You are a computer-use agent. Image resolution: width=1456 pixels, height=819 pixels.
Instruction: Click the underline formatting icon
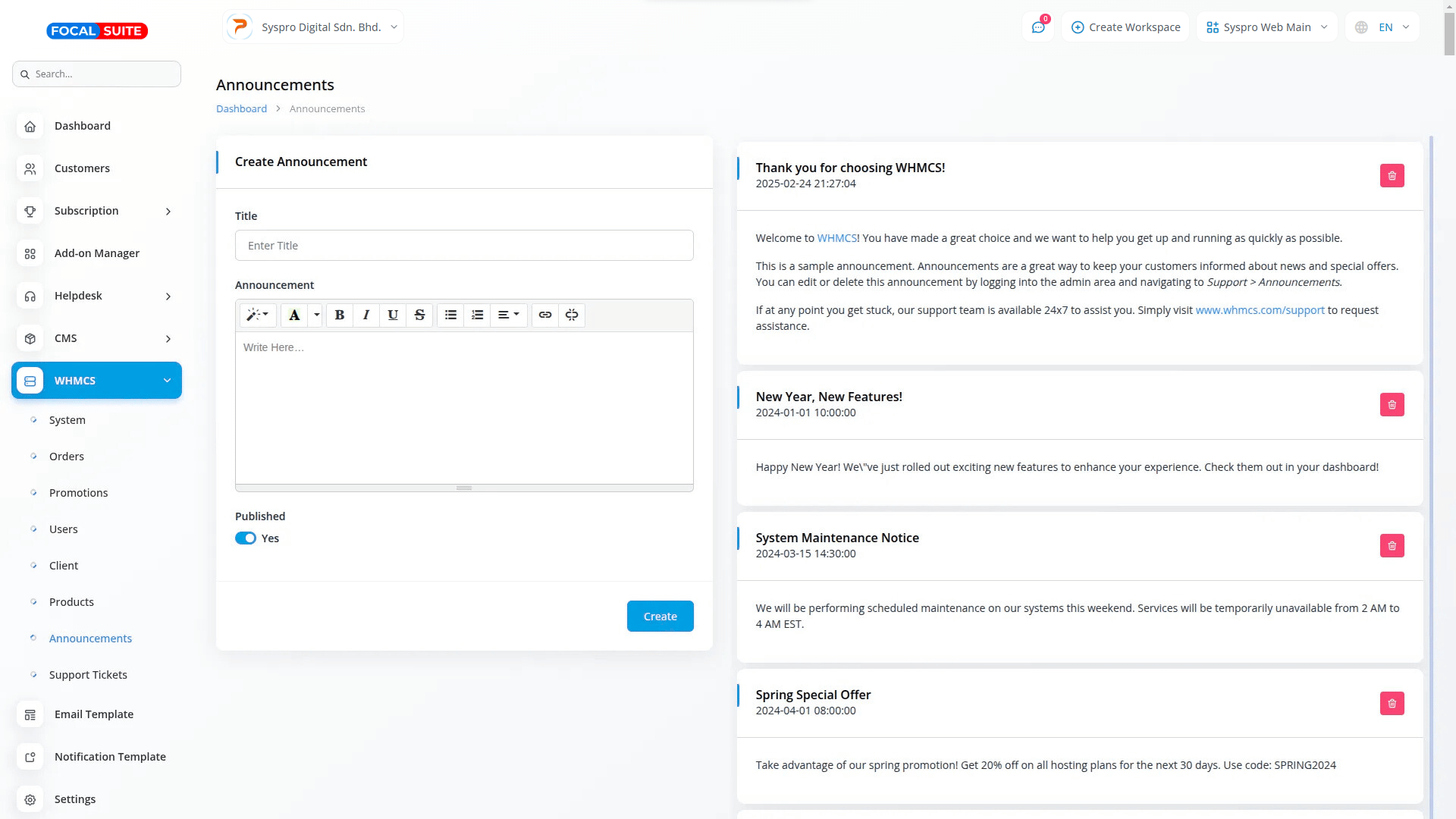393,315
